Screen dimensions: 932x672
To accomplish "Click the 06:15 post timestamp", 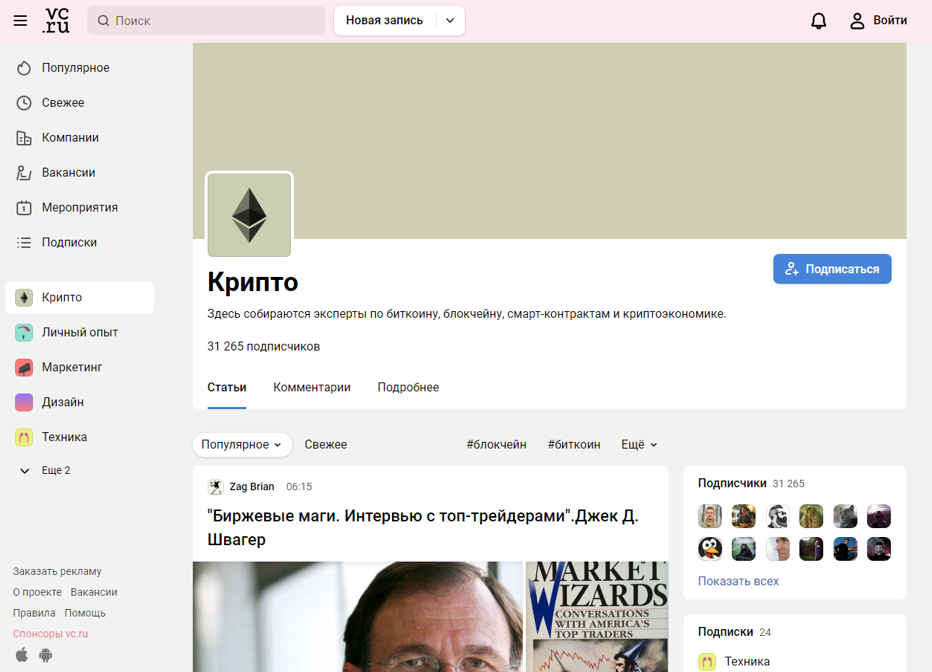I will coord(299,487).
